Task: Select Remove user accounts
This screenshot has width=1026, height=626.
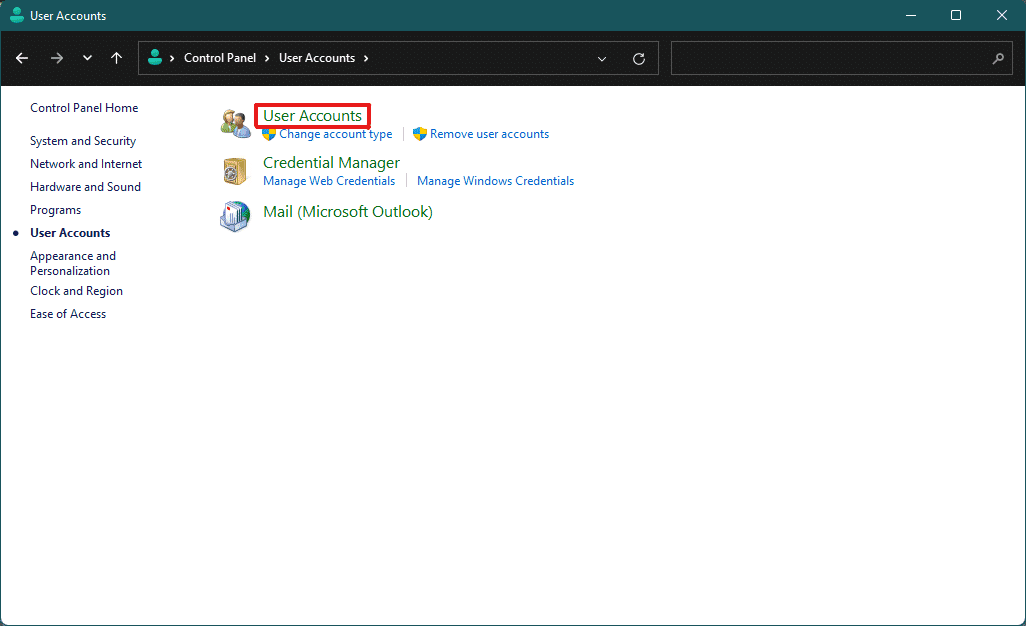Action: 489,134
